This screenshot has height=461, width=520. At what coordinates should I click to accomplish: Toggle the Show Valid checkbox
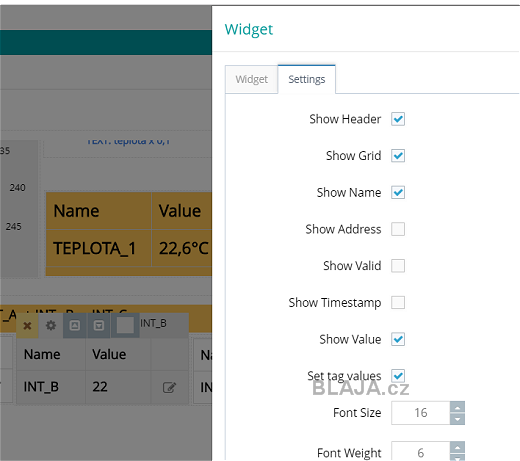[398, 266]
